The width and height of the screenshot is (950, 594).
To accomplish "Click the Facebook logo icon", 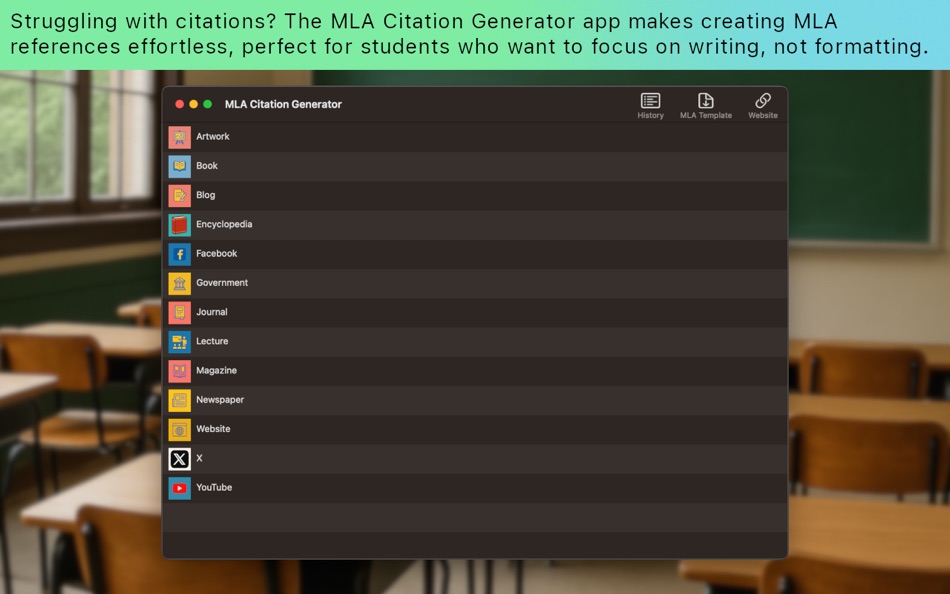I will click(x=179, y=254).
